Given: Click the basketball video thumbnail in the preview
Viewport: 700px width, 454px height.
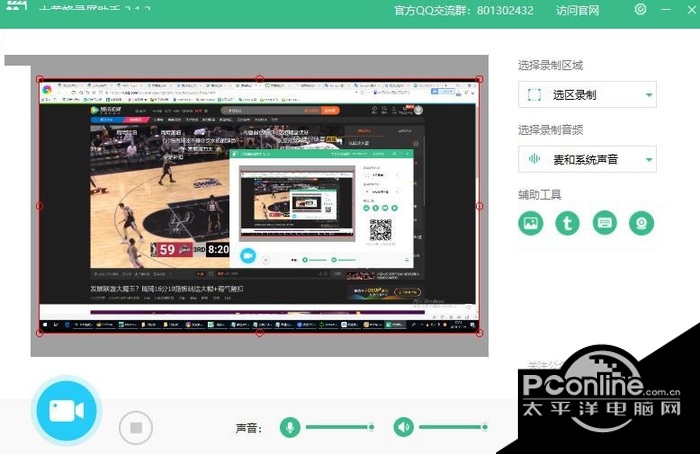Looking at the screenshot, I should tap(160, 196).
